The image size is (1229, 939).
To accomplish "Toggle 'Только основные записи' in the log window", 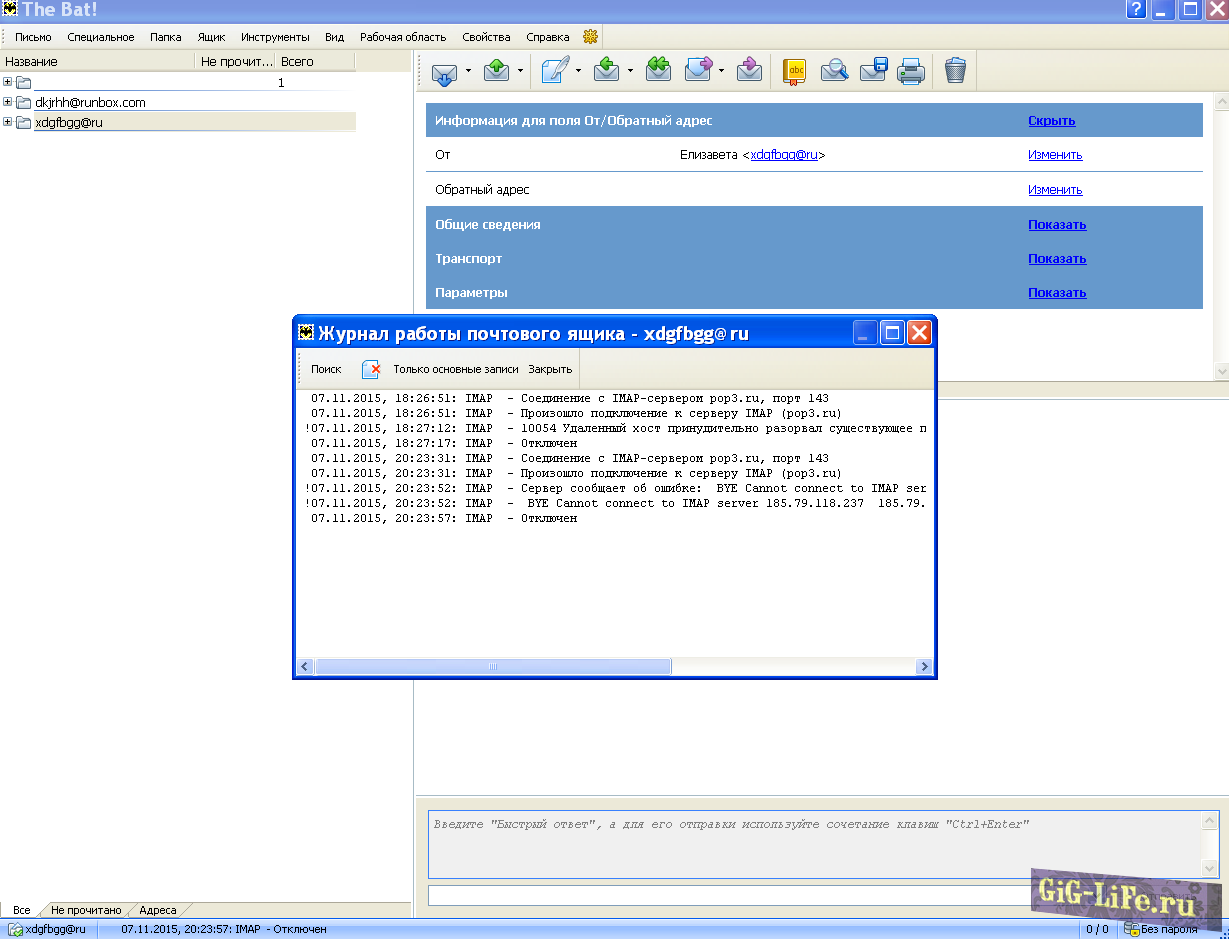I will coord(455,369).
